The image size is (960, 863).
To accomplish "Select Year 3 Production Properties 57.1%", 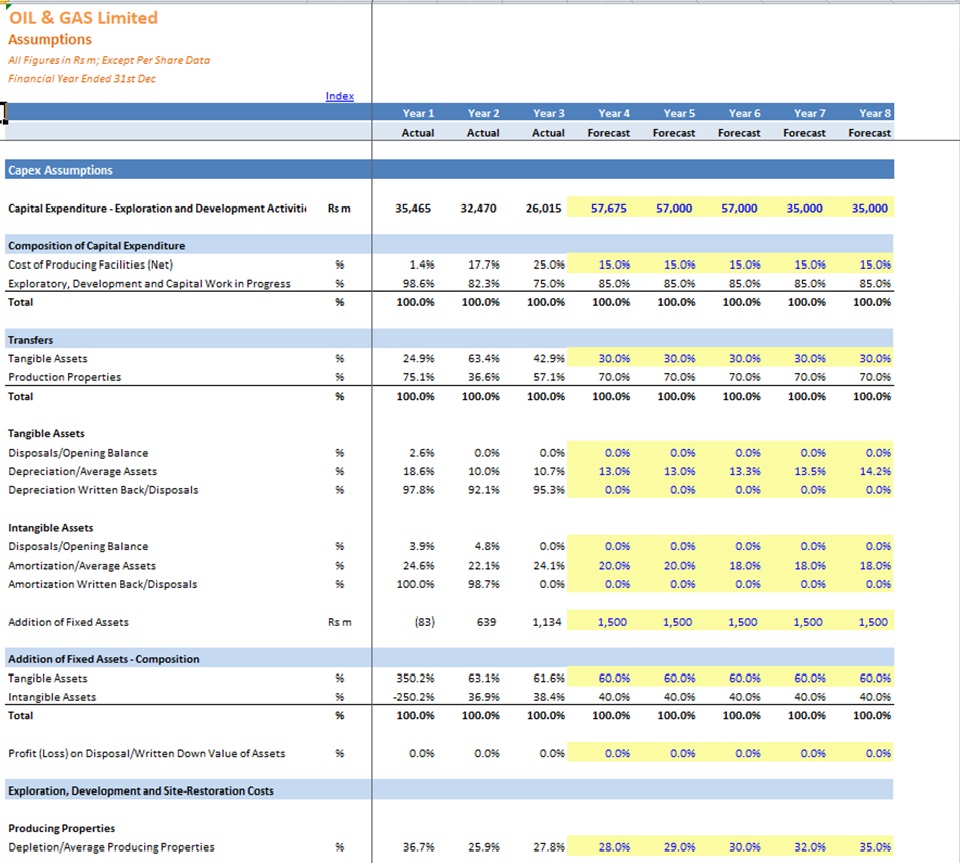I will pyautogui.click(x=549, y=377).
